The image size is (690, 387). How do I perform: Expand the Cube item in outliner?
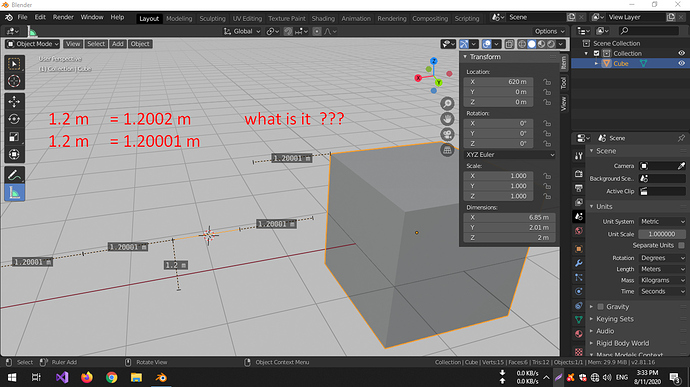(596, 64)
